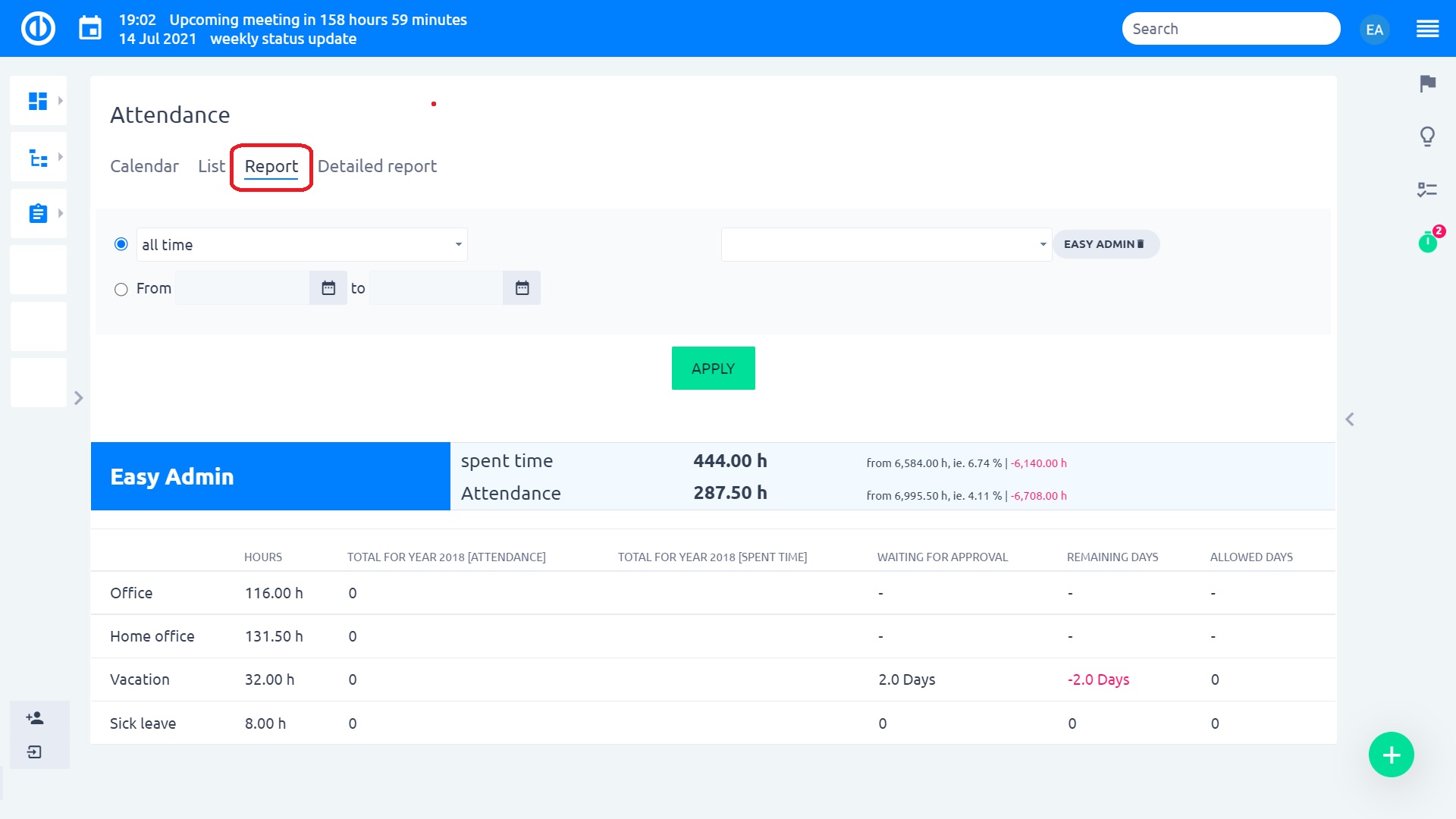This screenshot has height=819, width=1456.
Task: Click inside the Search field
Action: 1231,29
